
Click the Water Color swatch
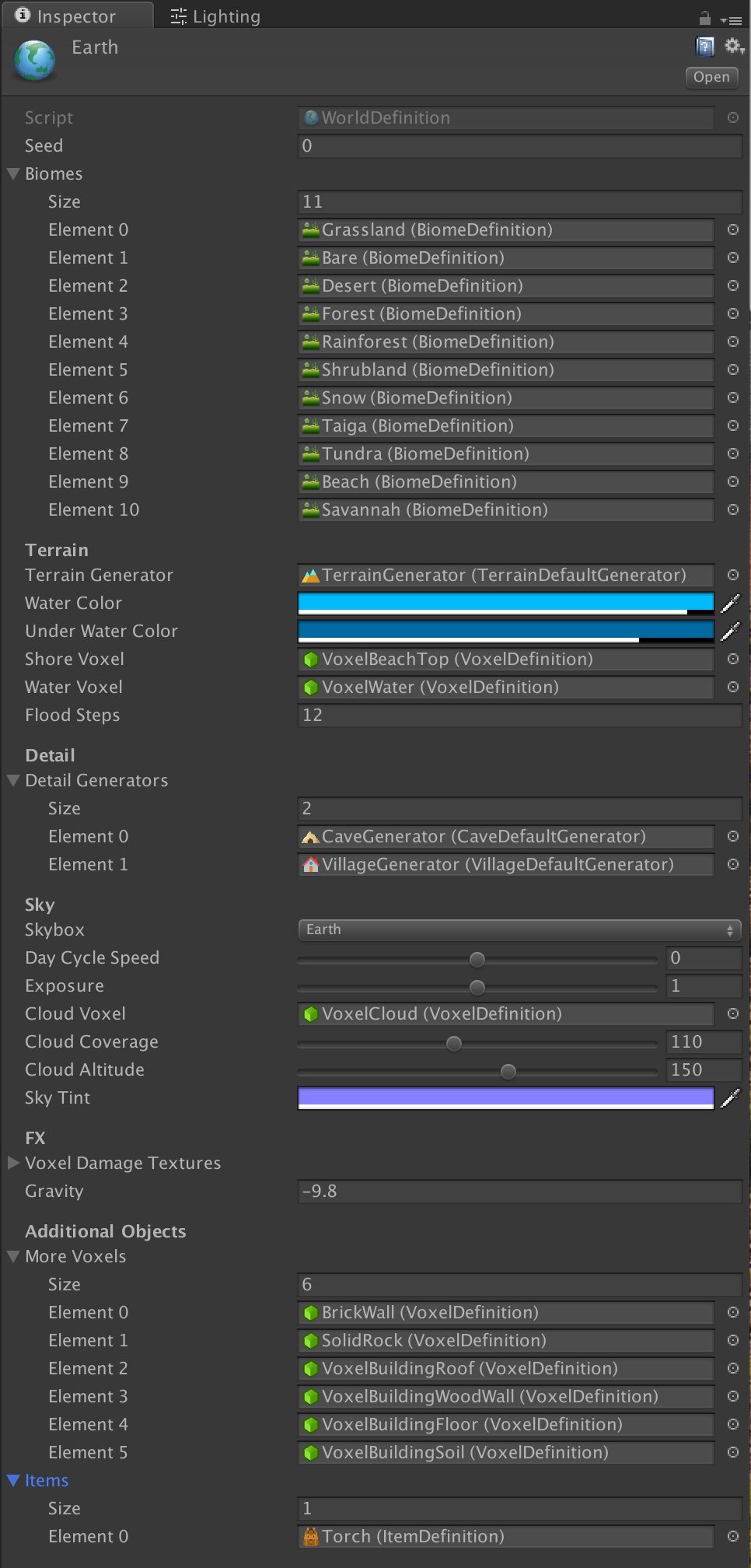point(505,603)
